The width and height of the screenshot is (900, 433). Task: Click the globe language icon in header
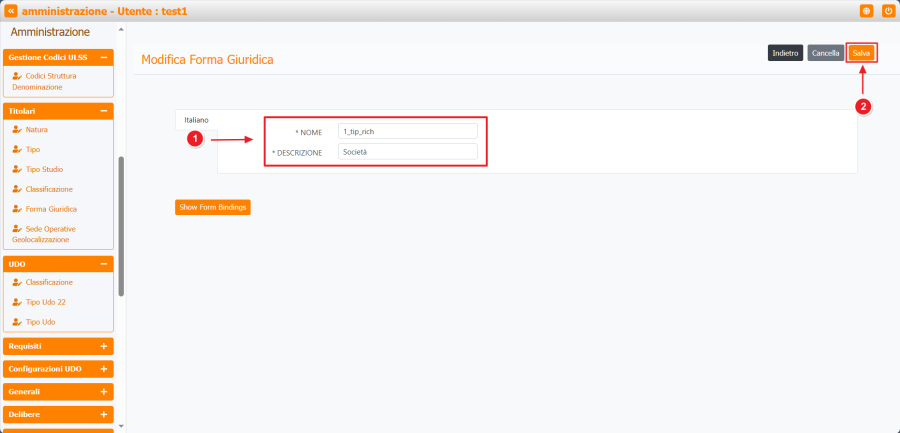coord(866,10)
